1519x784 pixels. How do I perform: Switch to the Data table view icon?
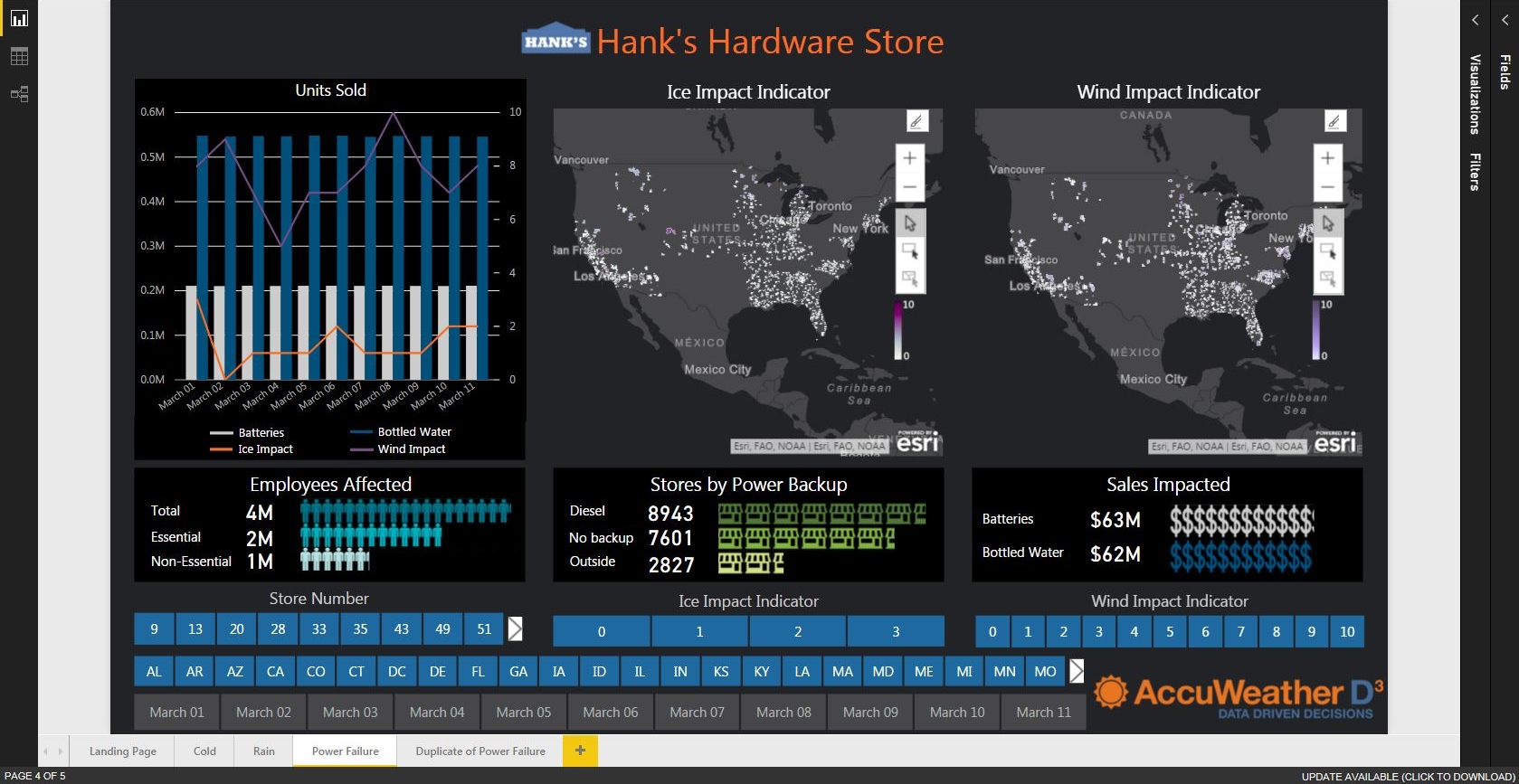(19, 56)
